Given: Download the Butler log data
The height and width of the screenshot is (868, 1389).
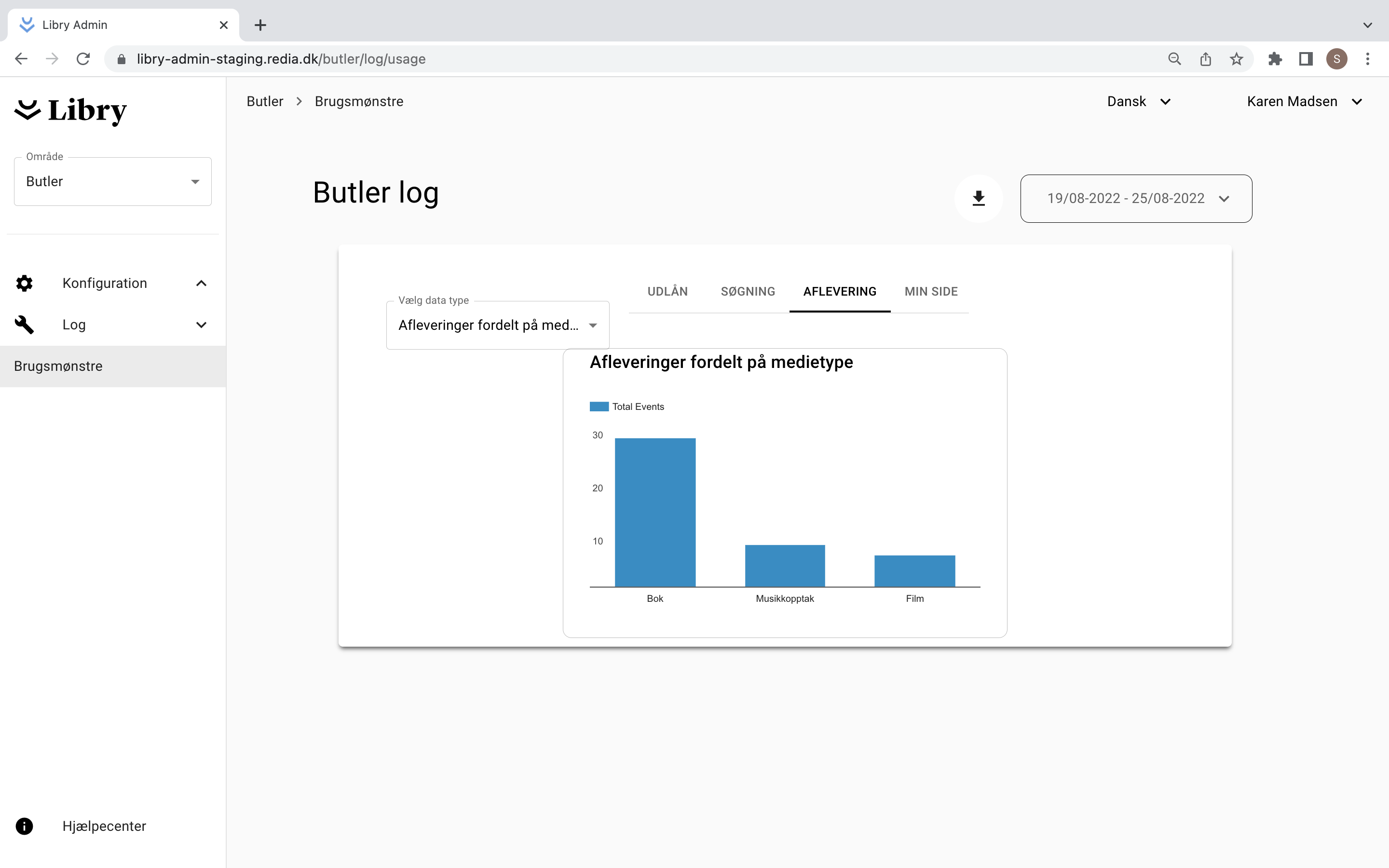Looking at the screenshot, I should click(x=978, y=199).
